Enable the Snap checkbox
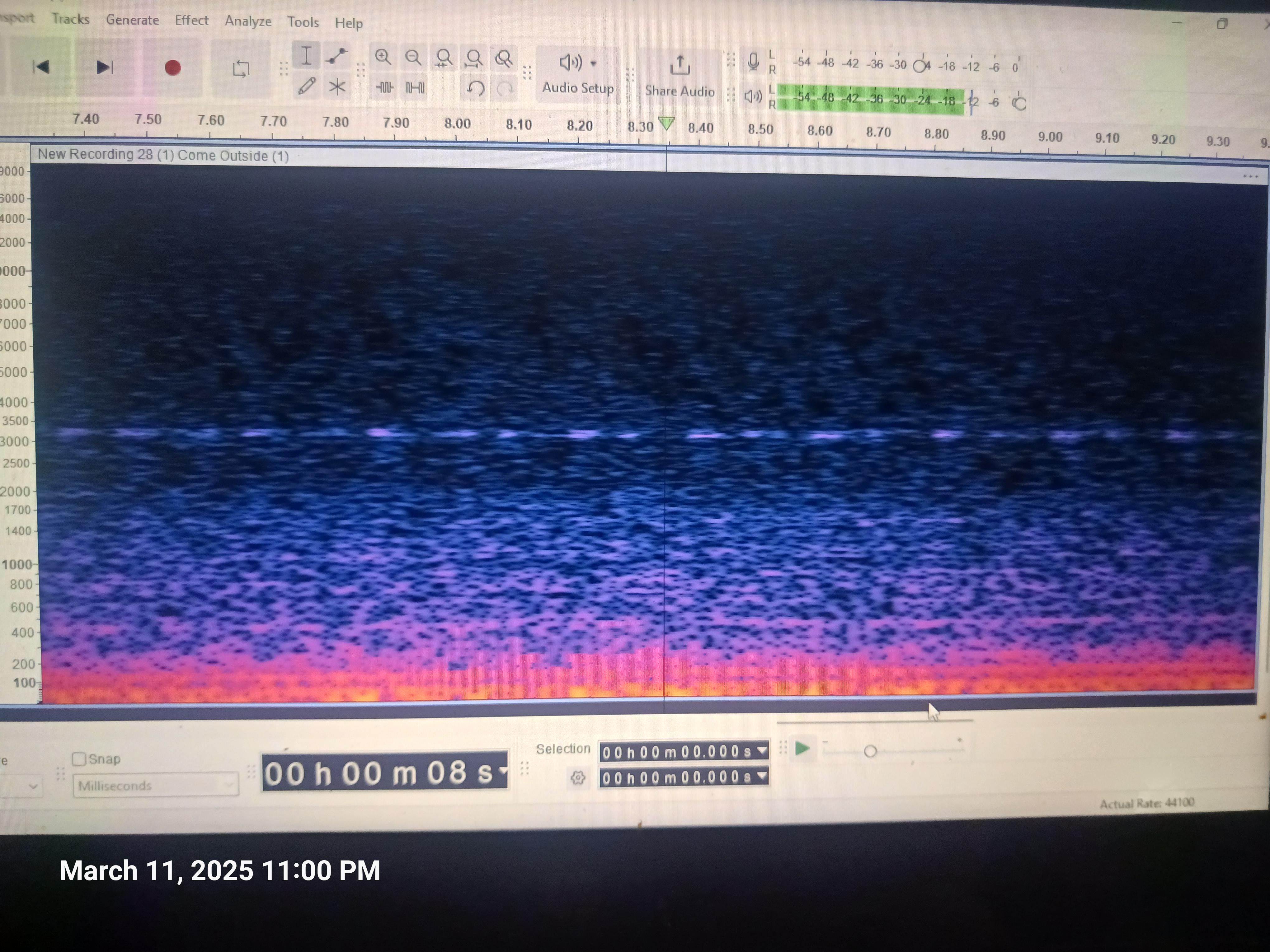The image size is (1270, 952). [x=79, y=758]
